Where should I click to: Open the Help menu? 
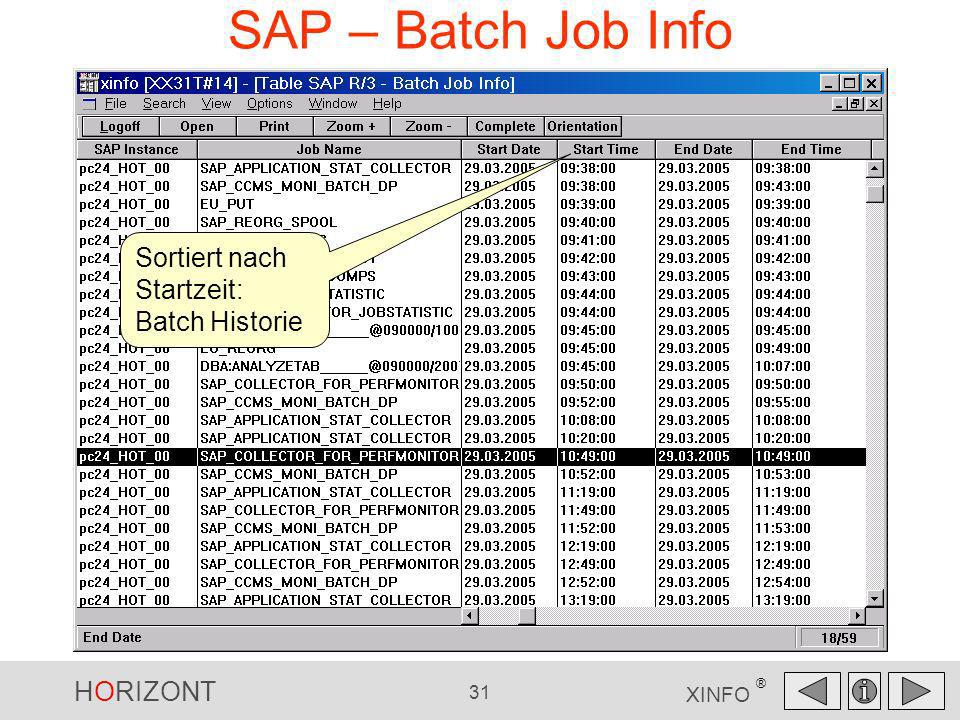coord(387,103)
